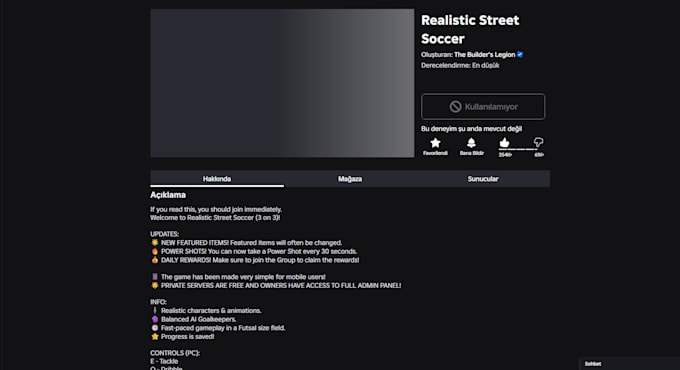Click the Bana Bildir bell icon

tap(471, 143)
